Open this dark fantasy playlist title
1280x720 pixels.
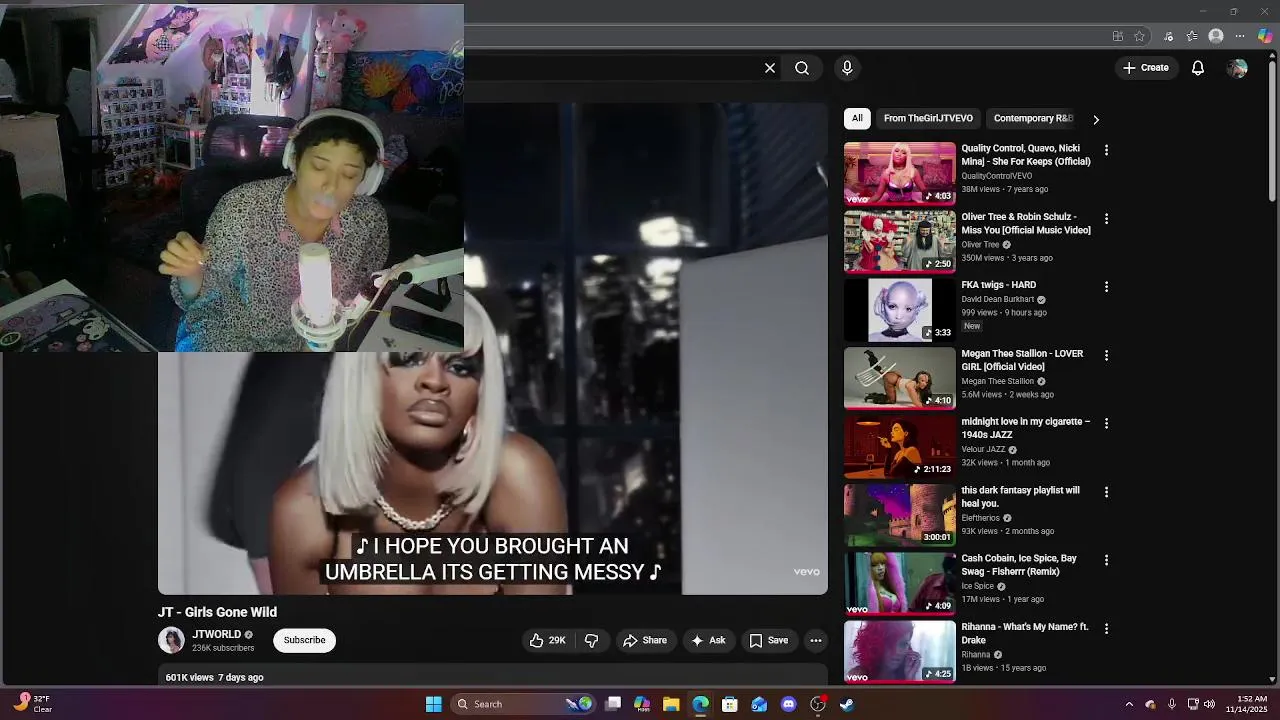tap(1020, 497)
